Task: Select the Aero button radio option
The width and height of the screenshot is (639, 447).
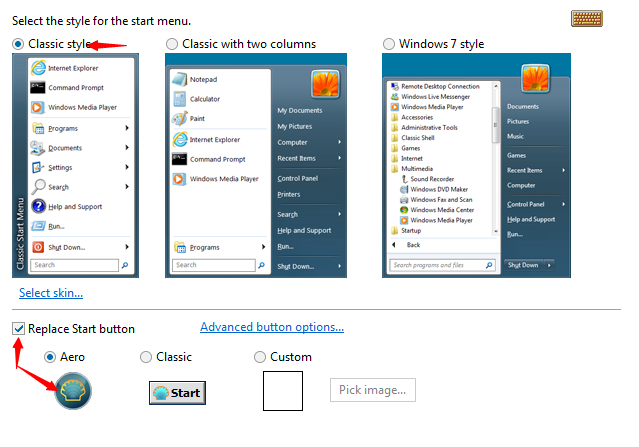Action: 51,357
